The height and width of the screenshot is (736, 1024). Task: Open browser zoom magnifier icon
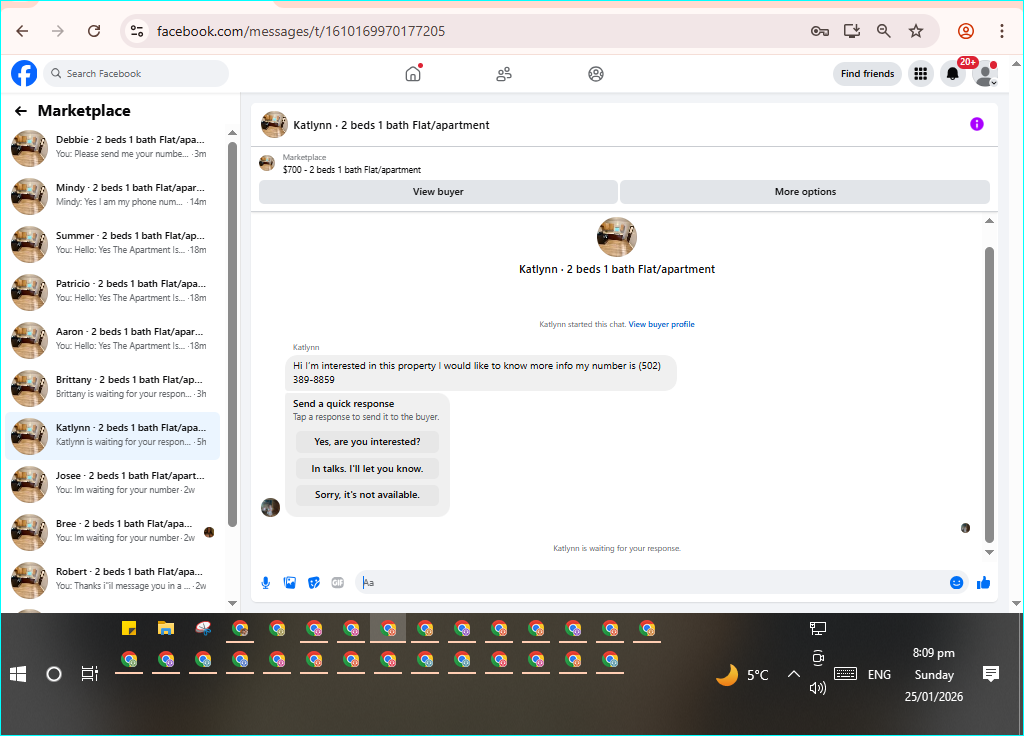pyautogui.click(x=884, y=31)
